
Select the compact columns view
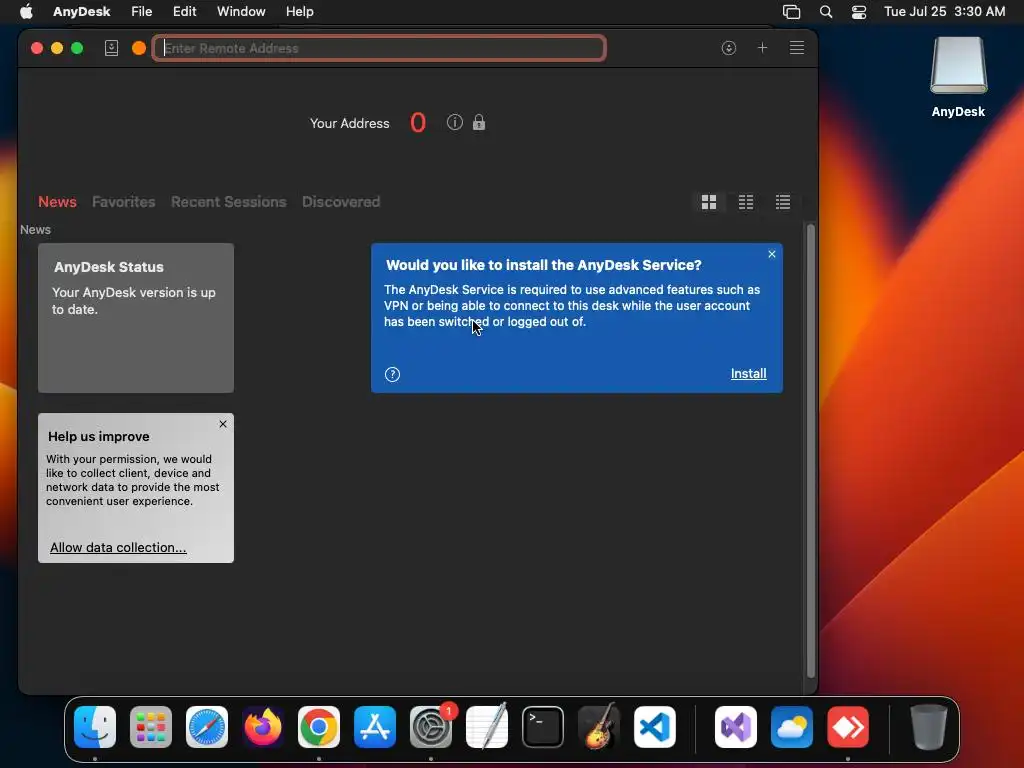click(x=746, y=202)
